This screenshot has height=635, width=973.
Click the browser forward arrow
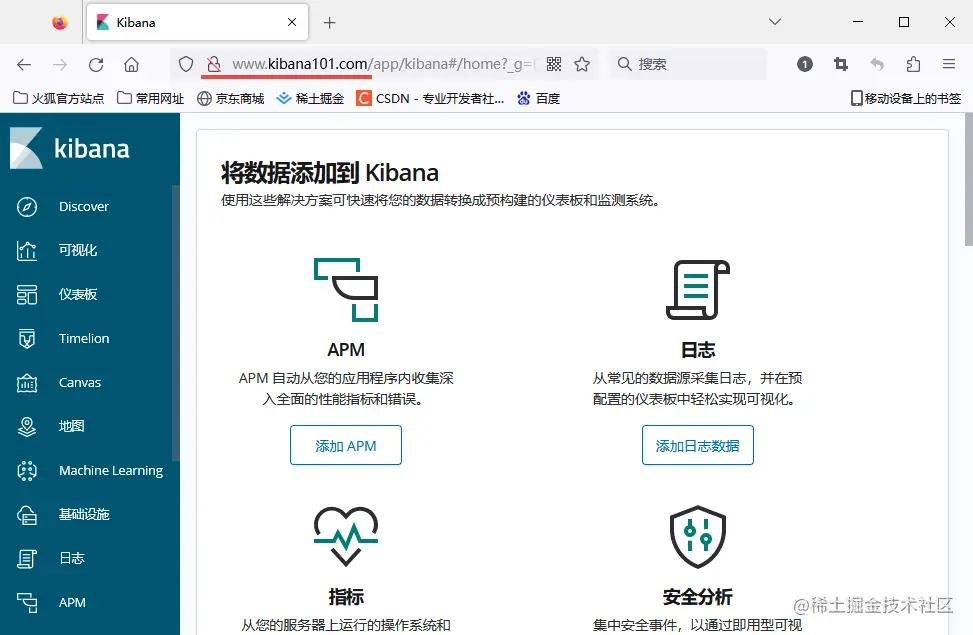60,64
